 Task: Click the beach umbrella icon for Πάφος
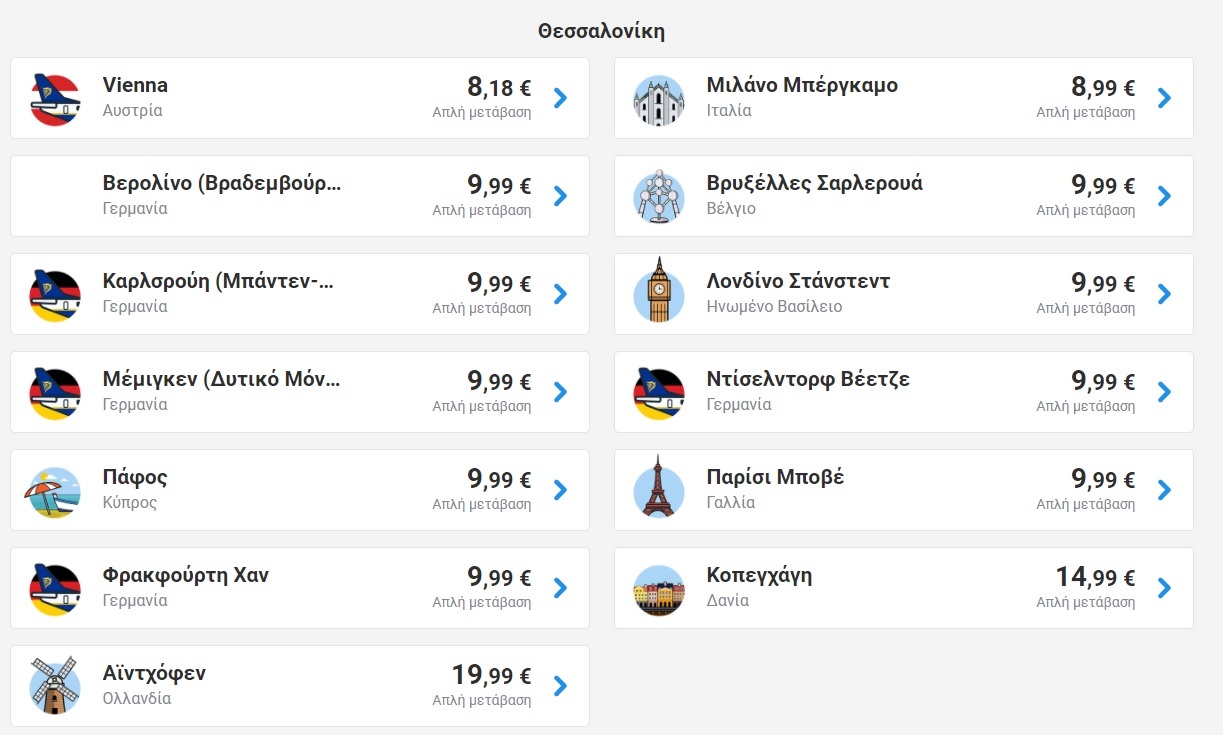(52, 491)
